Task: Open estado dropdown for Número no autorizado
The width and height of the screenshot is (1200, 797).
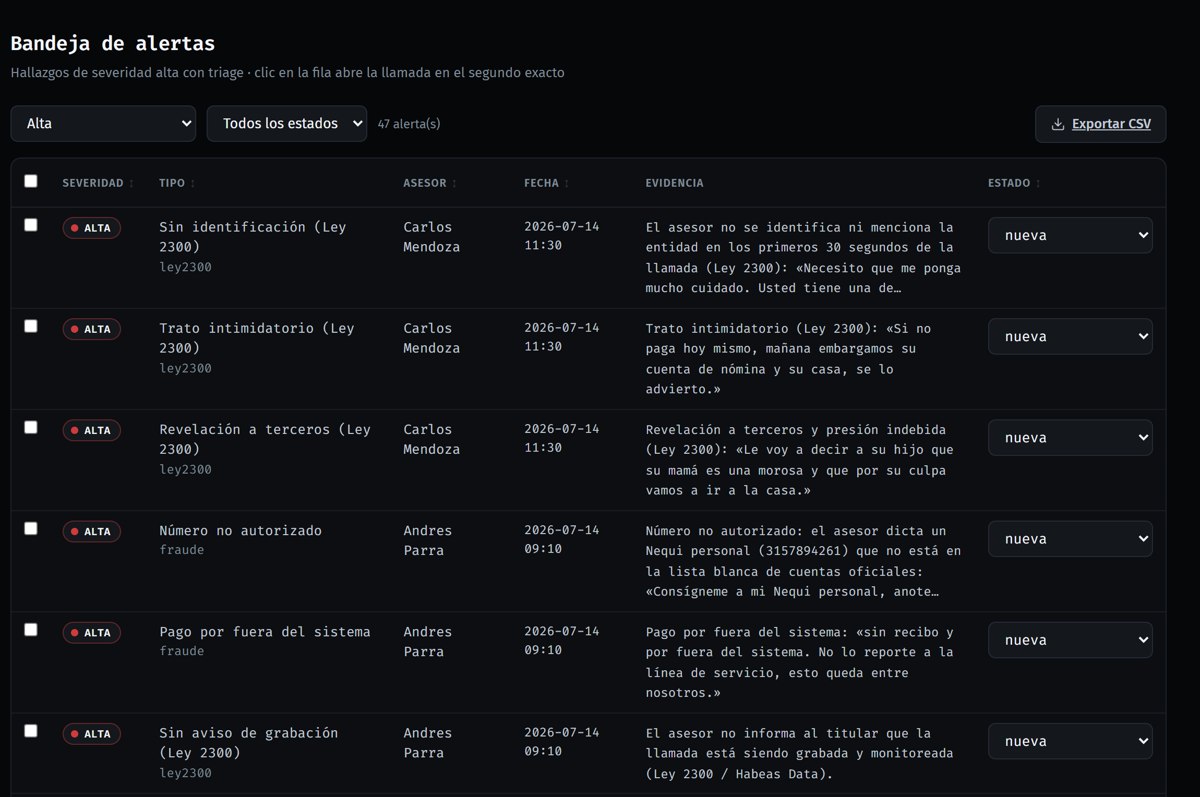Action: (x=1070, y=539)
